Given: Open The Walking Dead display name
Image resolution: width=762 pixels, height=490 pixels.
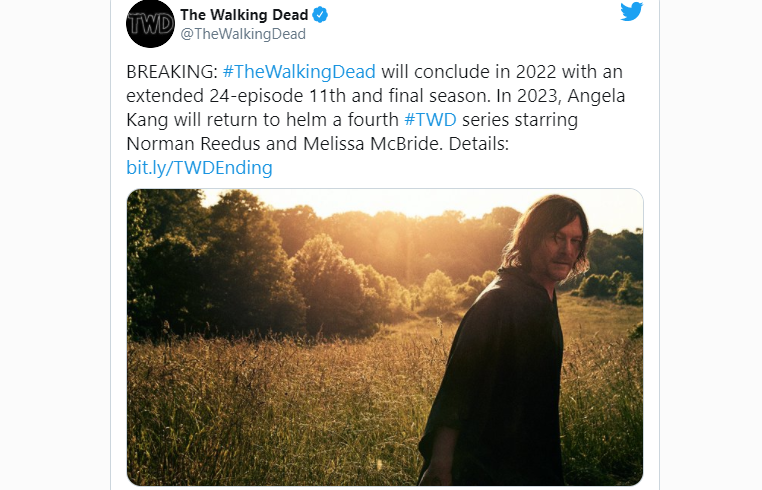Looking at the screenshot, I should point(244,15).
